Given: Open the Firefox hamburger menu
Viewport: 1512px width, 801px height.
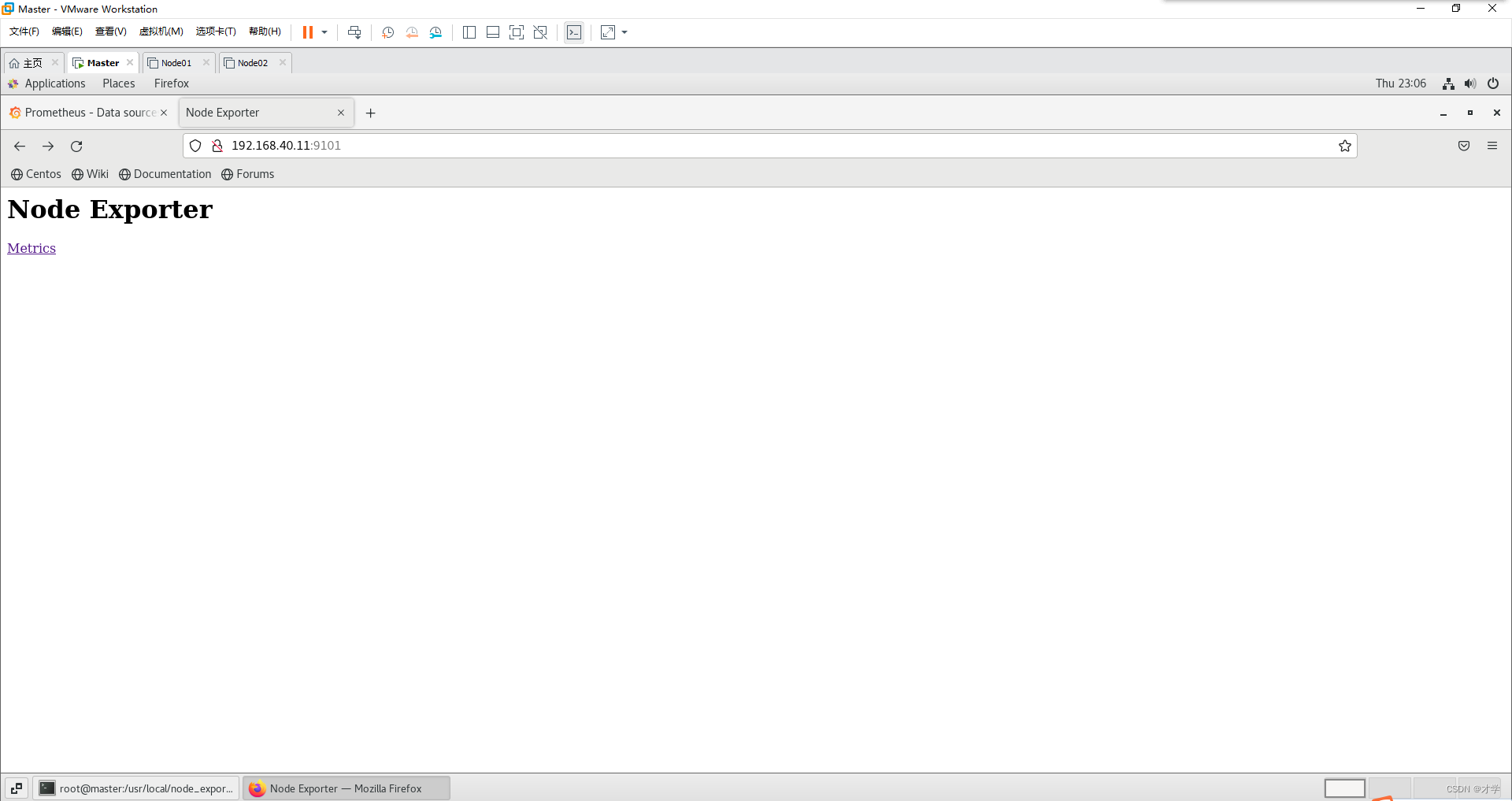Looking at the screenshot, I should [1492, 146].
